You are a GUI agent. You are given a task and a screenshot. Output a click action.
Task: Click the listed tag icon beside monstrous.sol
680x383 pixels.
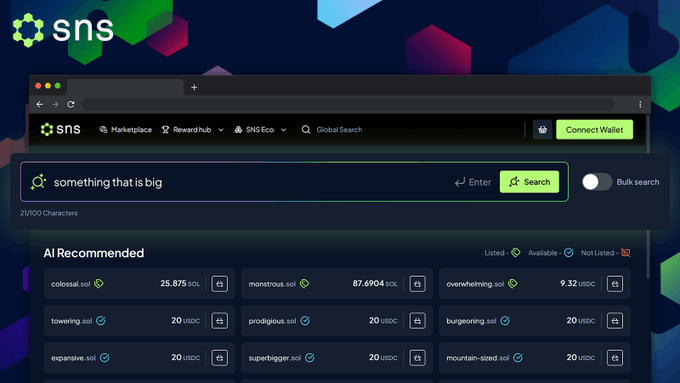304,284
